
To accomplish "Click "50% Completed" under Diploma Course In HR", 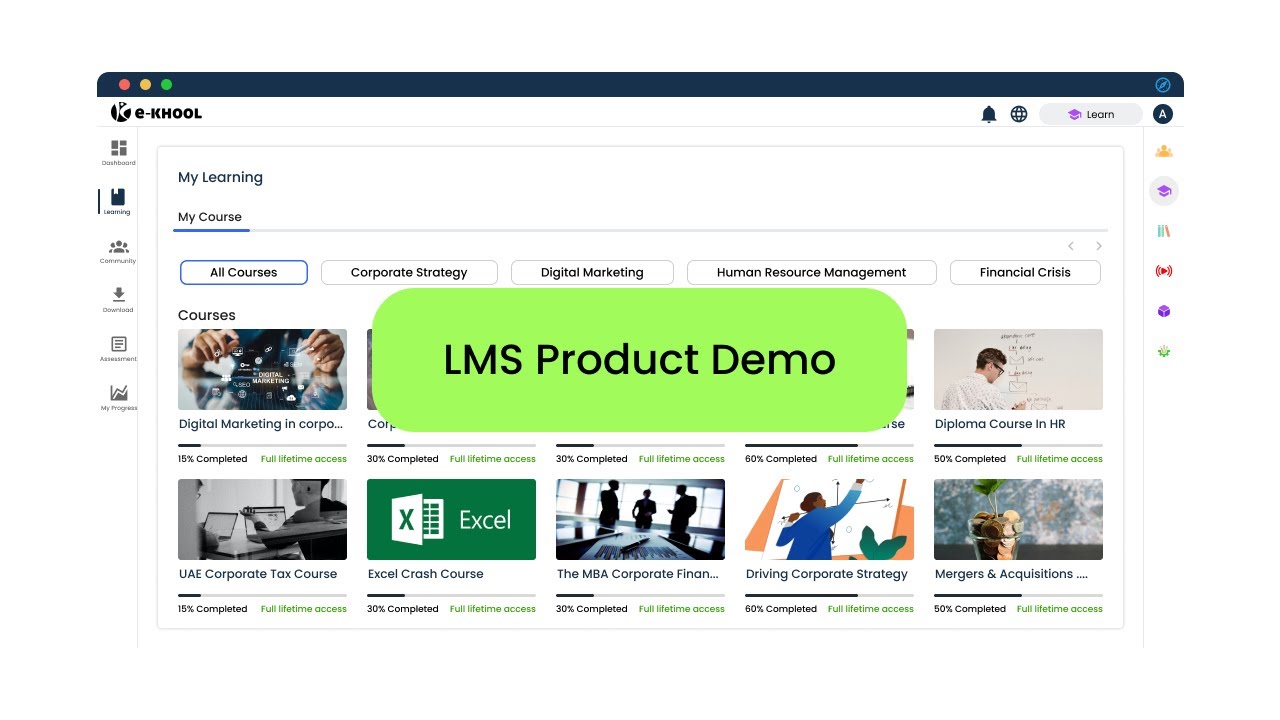I will 970,459.
